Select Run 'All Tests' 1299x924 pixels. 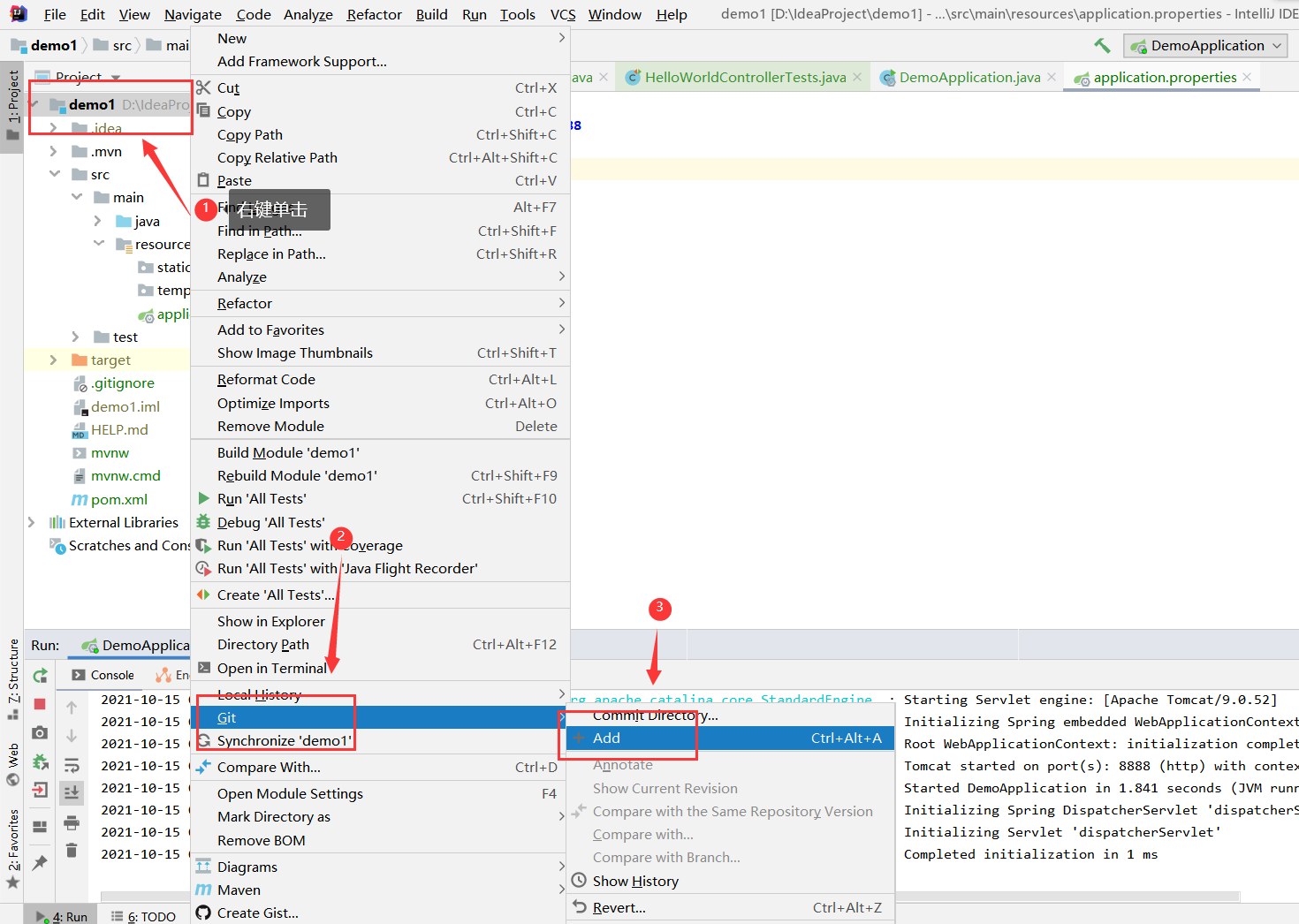point(380,498)
